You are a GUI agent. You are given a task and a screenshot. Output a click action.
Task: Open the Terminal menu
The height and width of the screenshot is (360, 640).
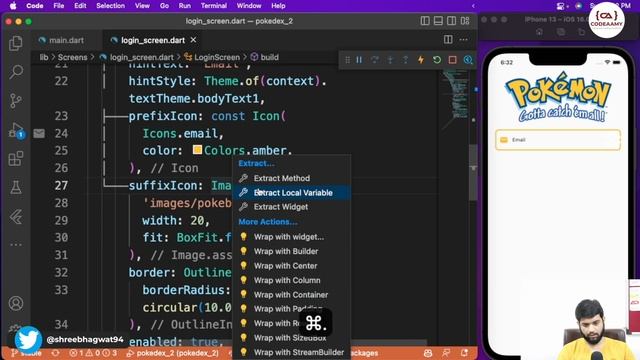pos(213,6)
